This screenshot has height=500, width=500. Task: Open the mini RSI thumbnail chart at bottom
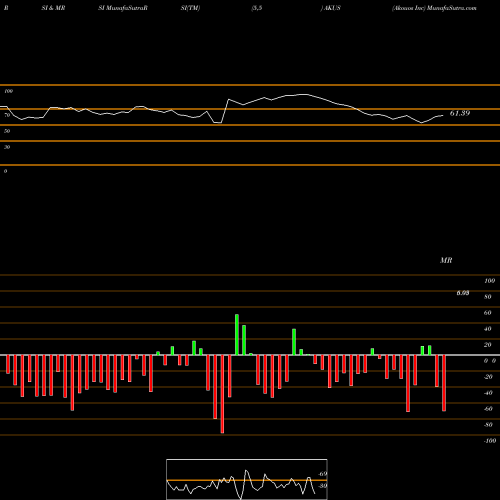pos(247,479)
